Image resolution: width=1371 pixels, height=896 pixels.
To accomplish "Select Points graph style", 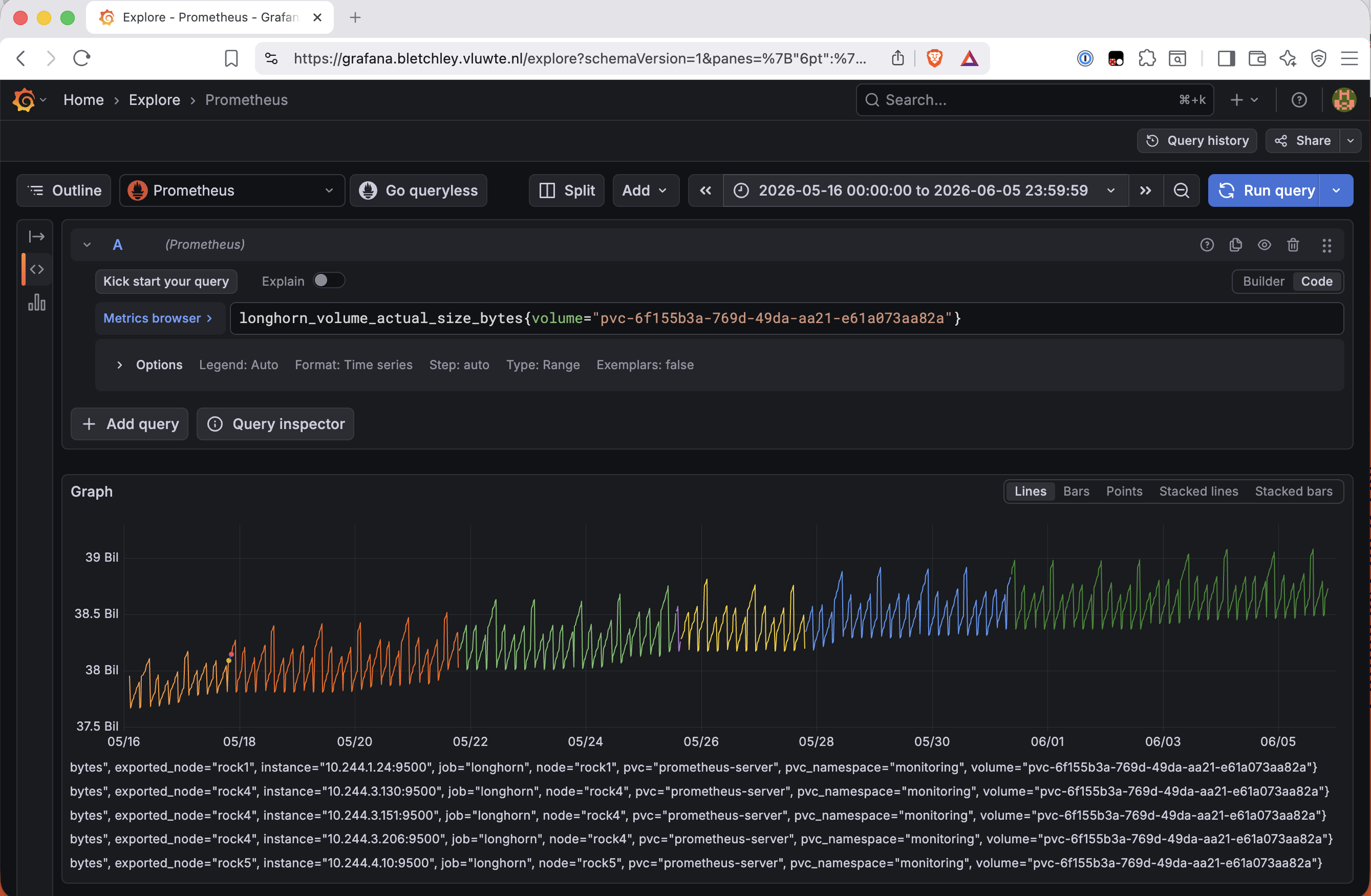I will 1124,492.
